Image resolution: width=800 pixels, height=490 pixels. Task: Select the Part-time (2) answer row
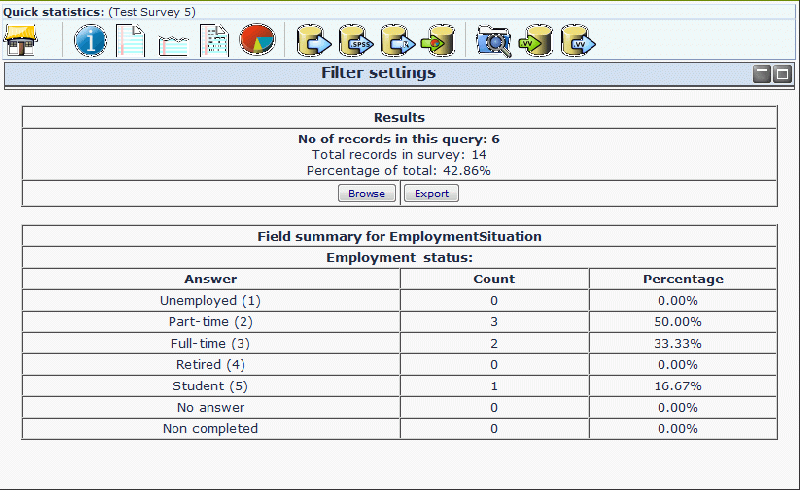[211, 322]
